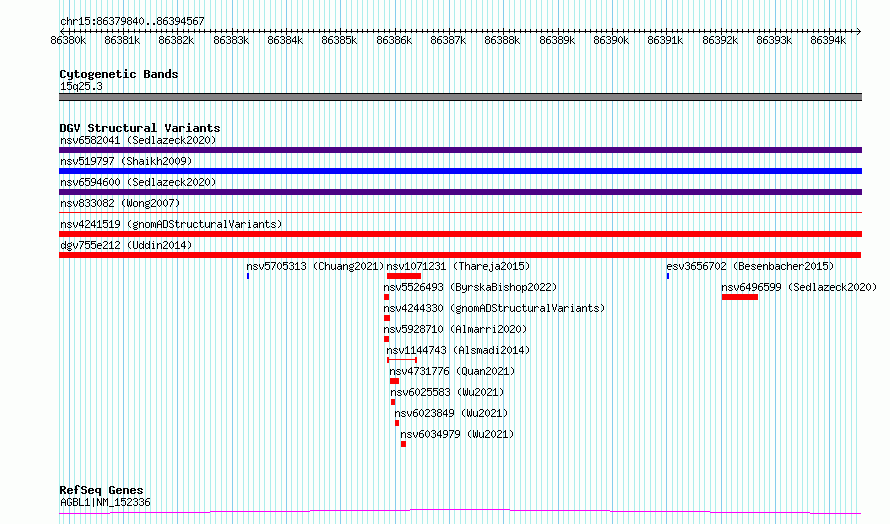Click the thin red line under nsv833082

coord(460,212)
